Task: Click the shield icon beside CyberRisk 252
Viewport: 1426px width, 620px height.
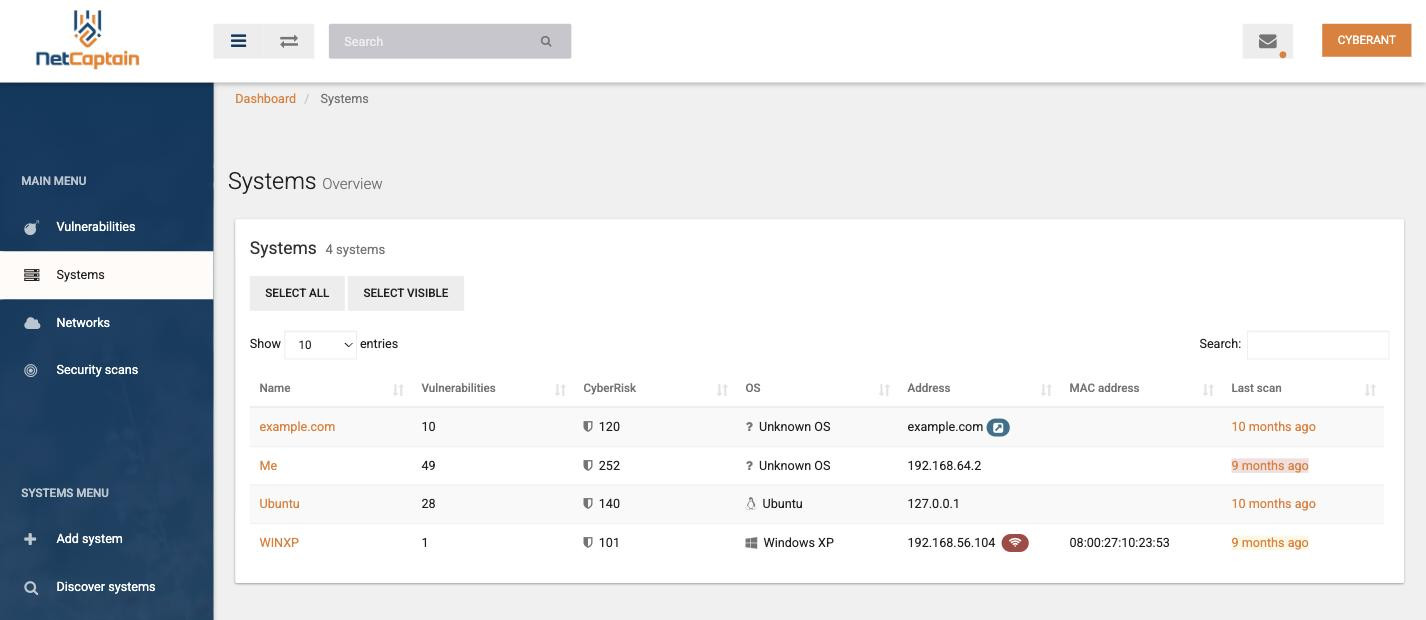Action: click(x=588, y=465)
